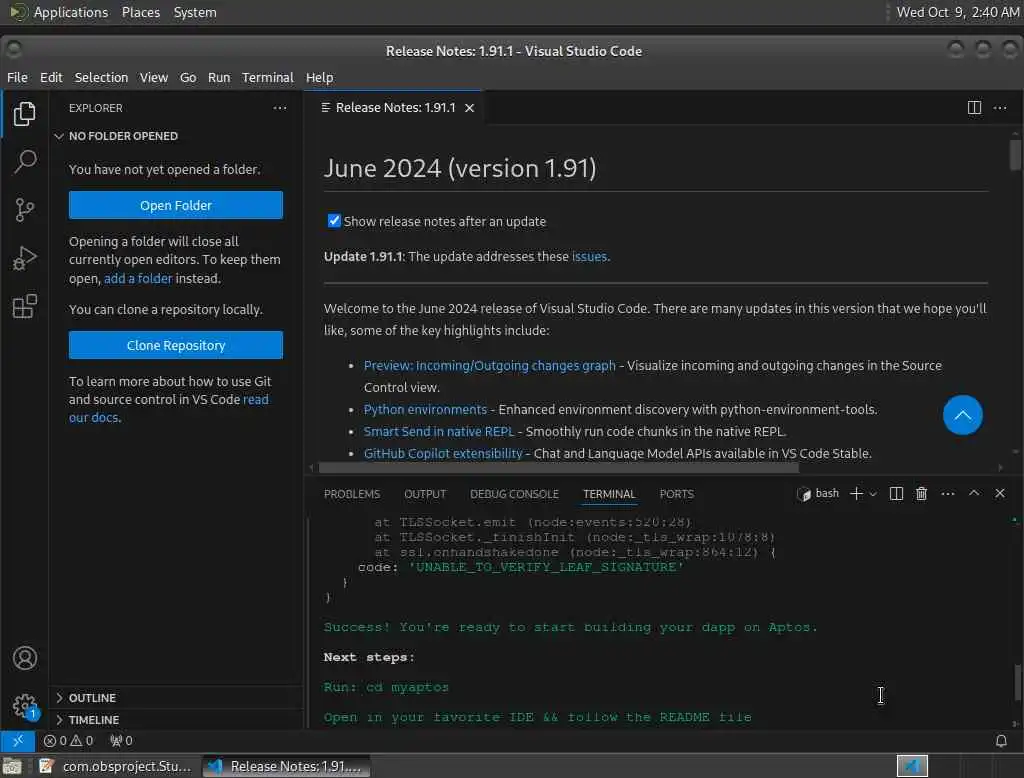Open the Go menu
Screen dimensions: 1024x778
(x=187, y=77)
